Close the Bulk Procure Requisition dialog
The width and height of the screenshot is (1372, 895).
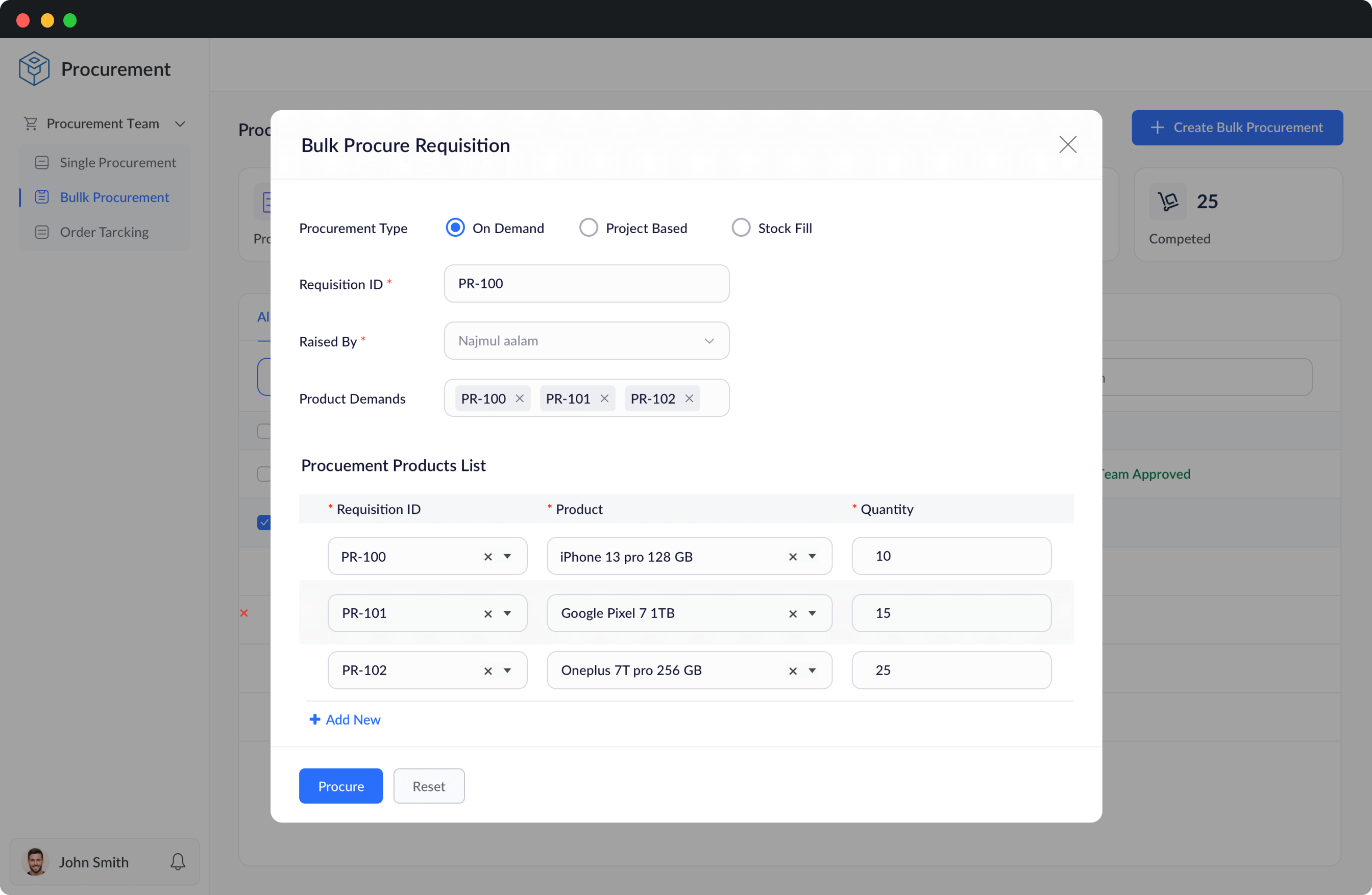pyautogui.click(x=1067, y=144)
